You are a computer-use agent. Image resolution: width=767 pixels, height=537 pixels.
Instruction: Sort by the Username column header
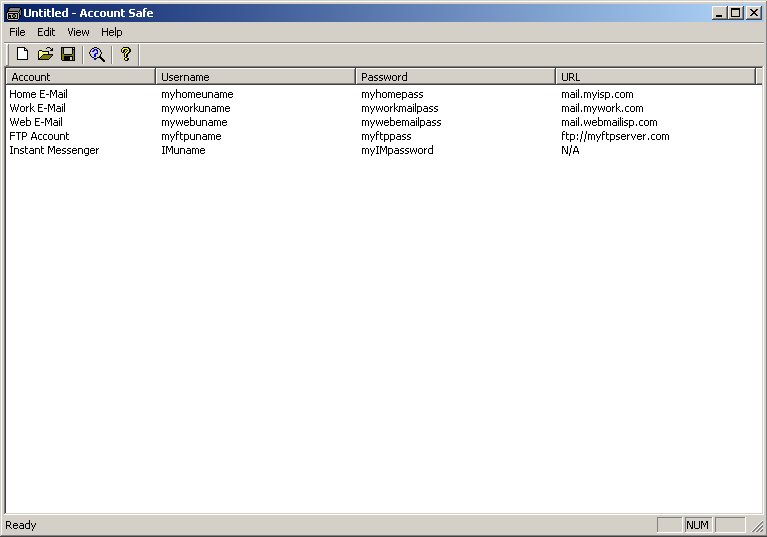pyautogui.click(x=256, y=77)
